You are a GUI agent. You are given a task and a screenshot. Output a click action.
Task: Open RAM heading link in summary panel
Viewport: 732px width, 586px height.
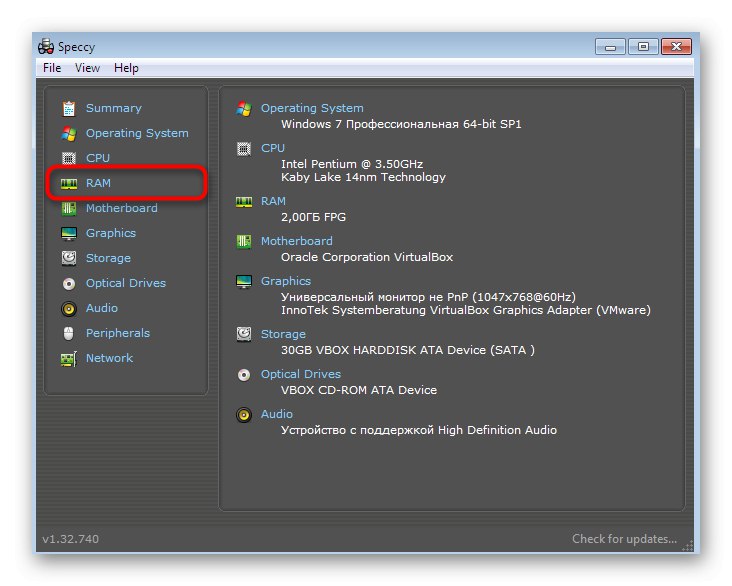point(273,201)
